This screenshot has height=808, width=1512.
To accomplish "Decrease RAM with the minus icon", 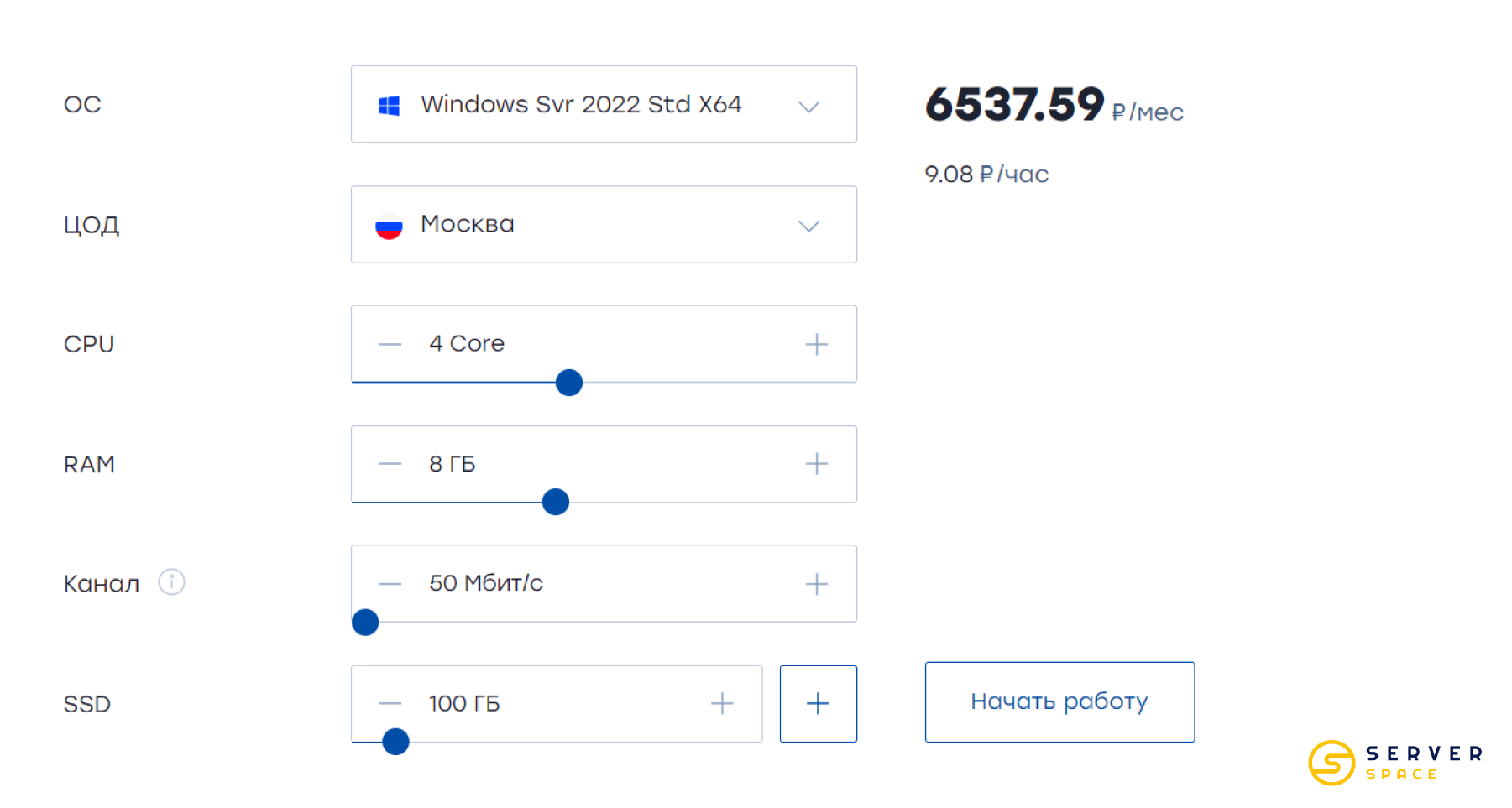I will (390, 464).
